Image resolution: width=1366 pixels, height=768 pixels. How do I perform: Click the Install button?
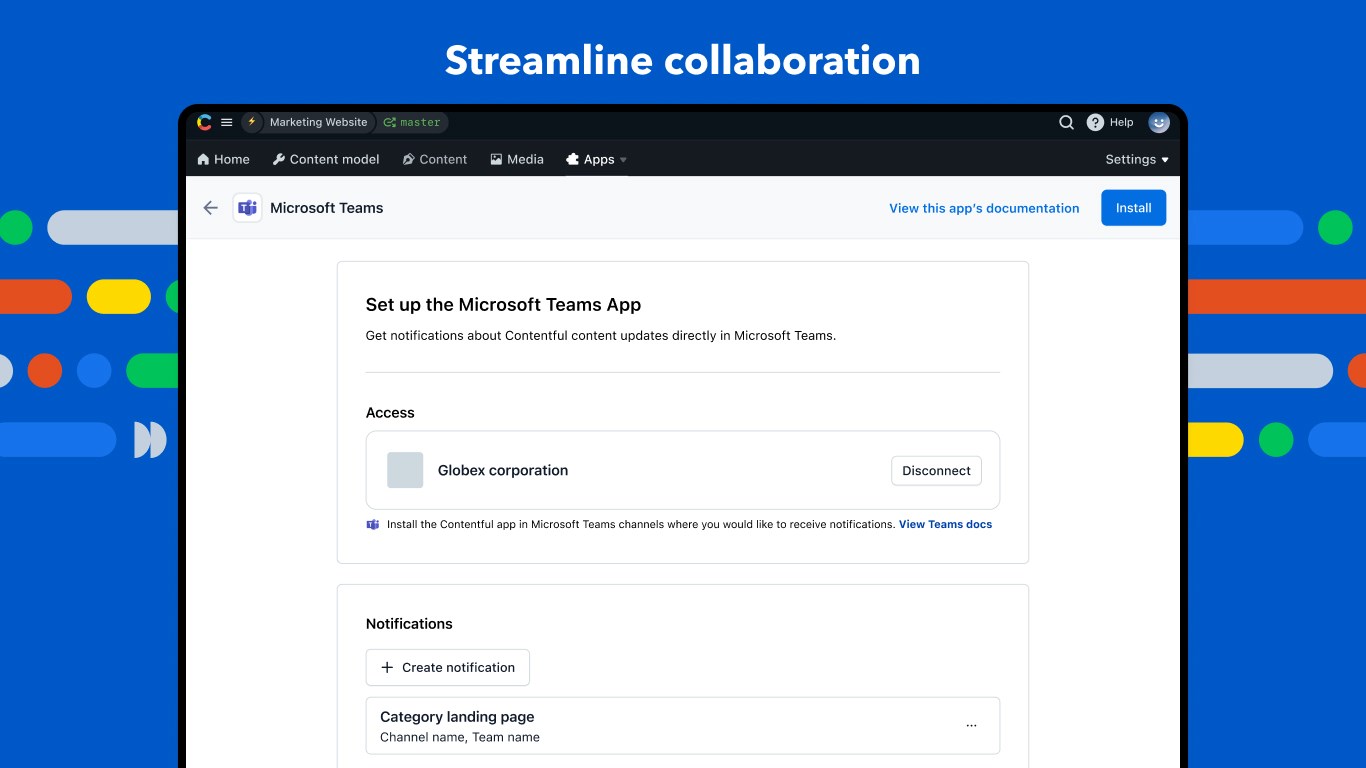tap(1133, 208)
